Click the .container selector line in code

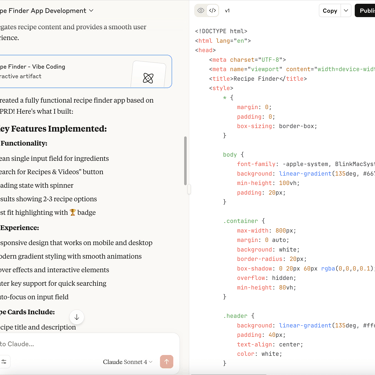(x=244, y=221)
